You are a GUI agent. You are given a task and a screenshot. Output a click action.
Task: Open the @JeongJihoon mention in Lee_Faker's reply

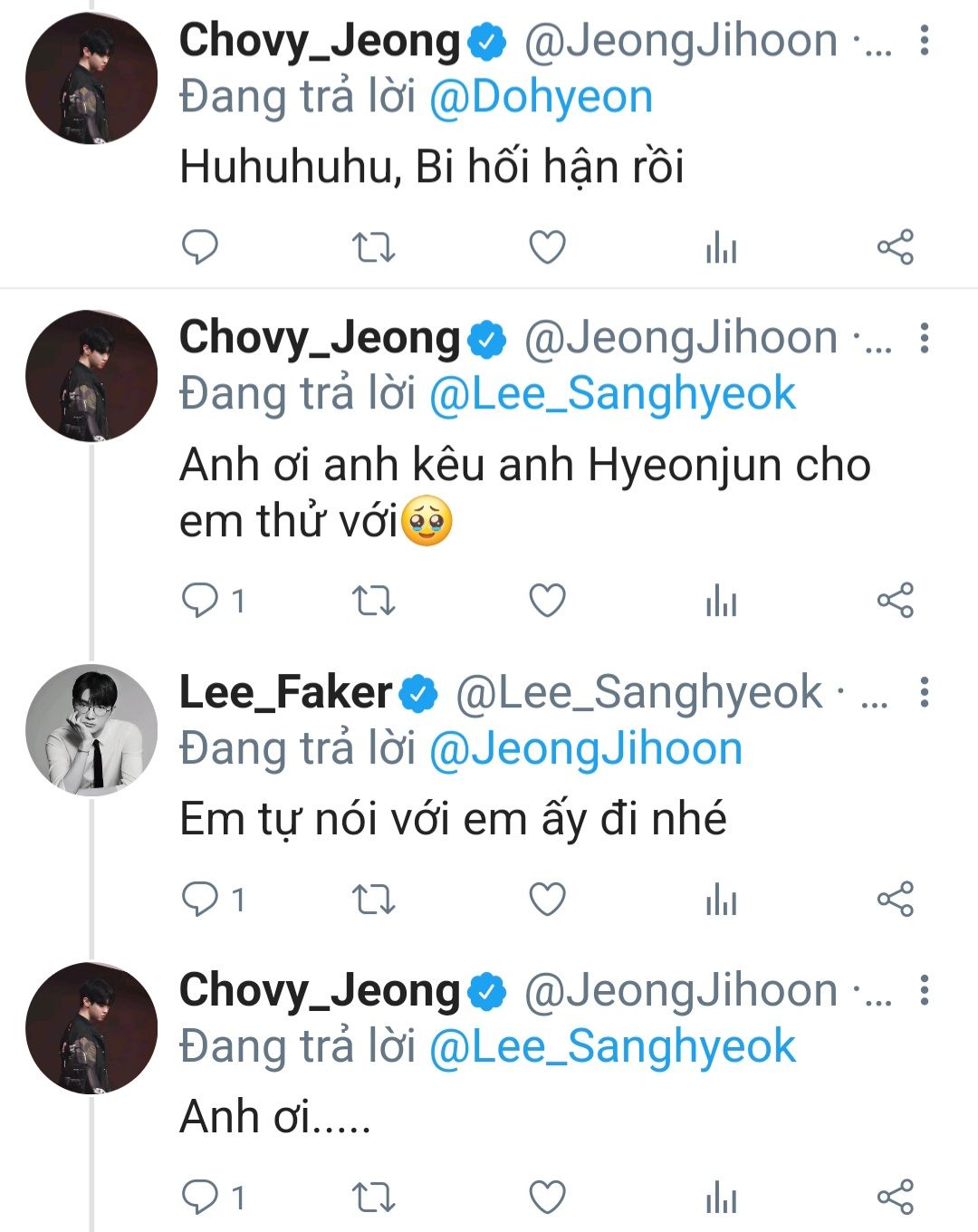coord(586,749)
